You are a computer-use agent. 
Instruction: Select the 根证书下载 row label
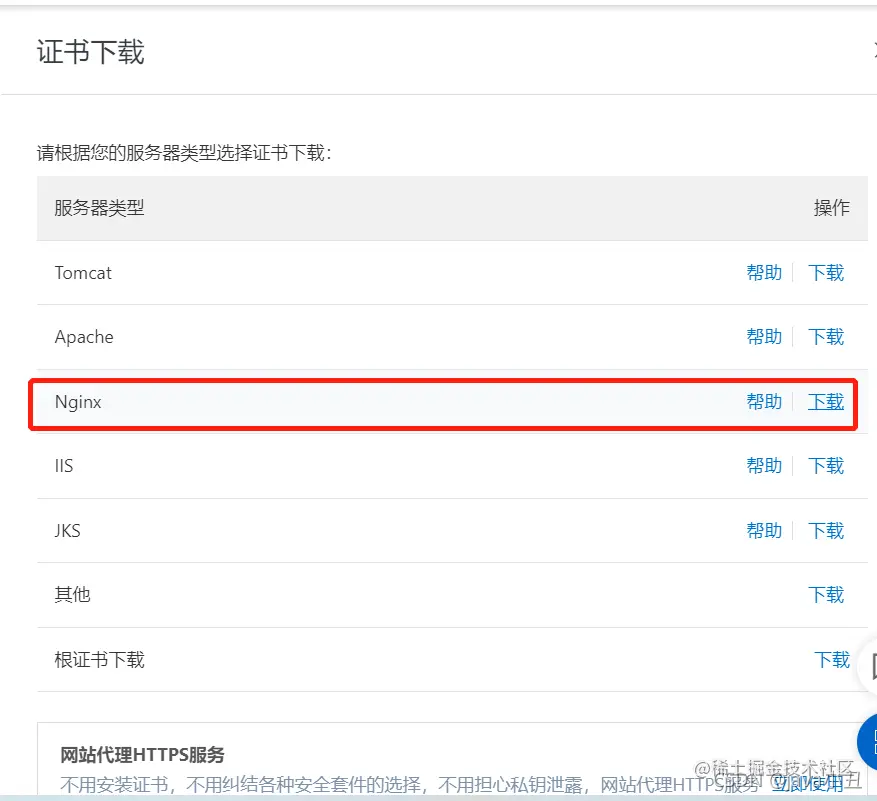click(x=100, y=660)
